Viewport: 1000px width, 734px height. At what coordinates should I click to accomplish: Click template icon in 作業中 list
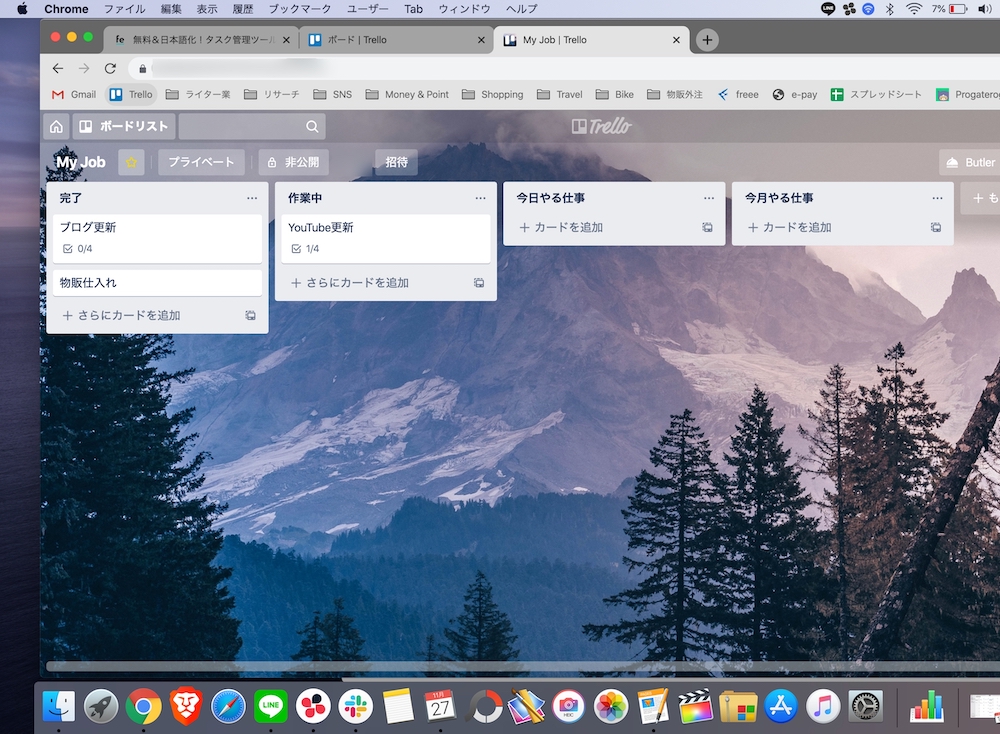(x=479, y=283)
